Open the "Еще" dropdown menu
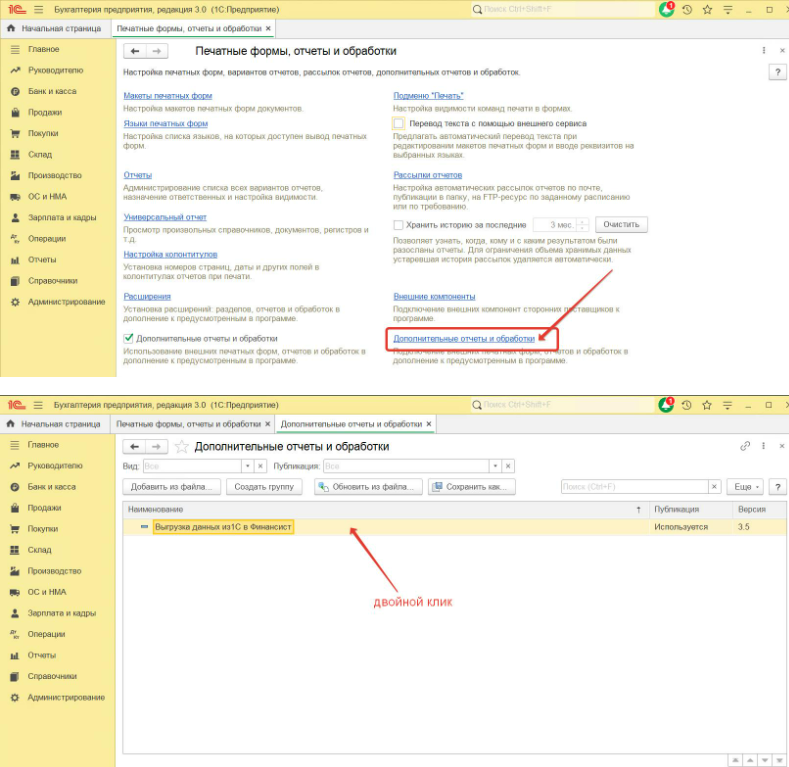The height and width of the screenshot is (767, 789). [x=744, y=487]
